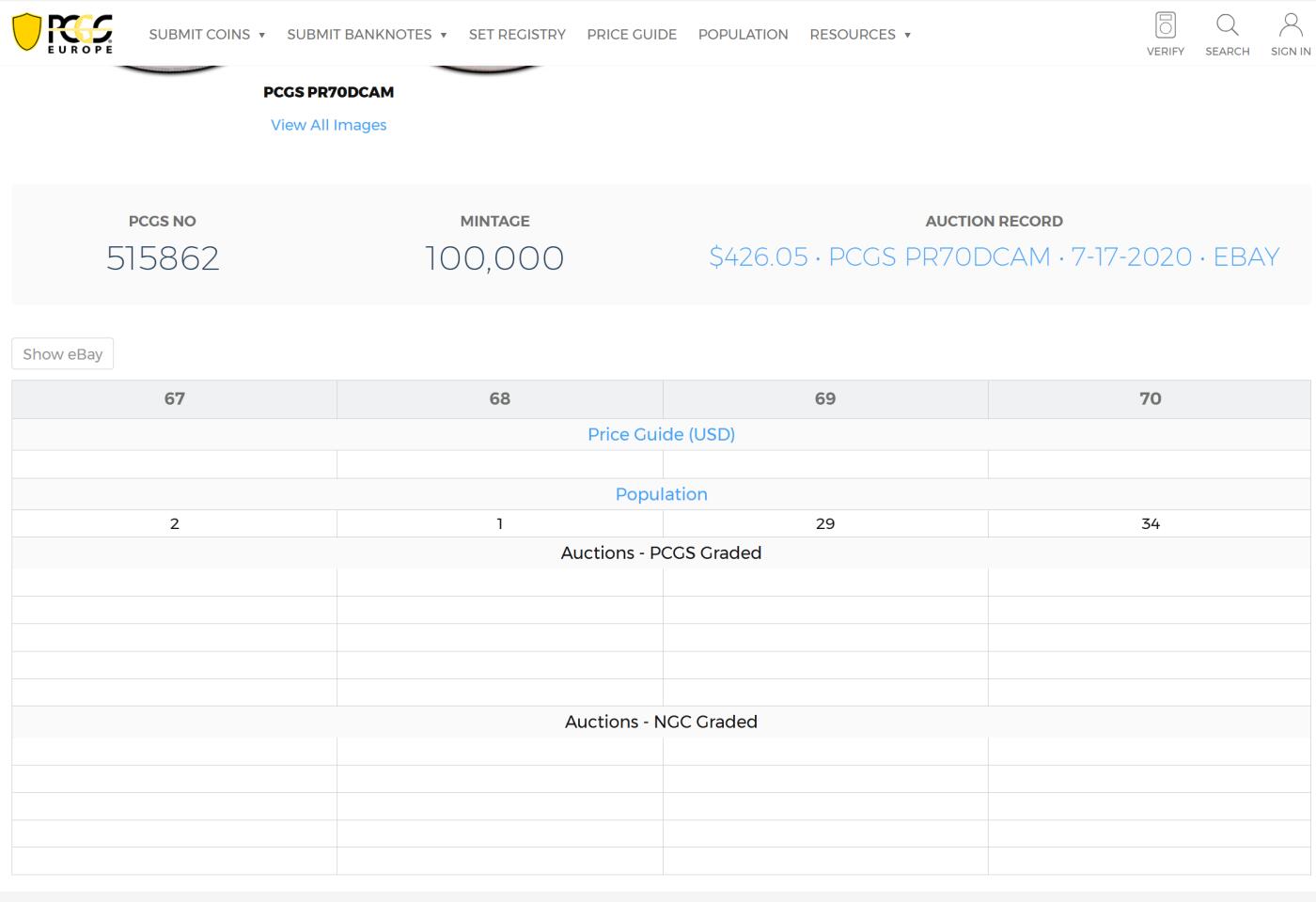Image resolution: width=1316 pixels, height=902 pixels.
Task: Click the View All Images link
Action: click(328, 125)
